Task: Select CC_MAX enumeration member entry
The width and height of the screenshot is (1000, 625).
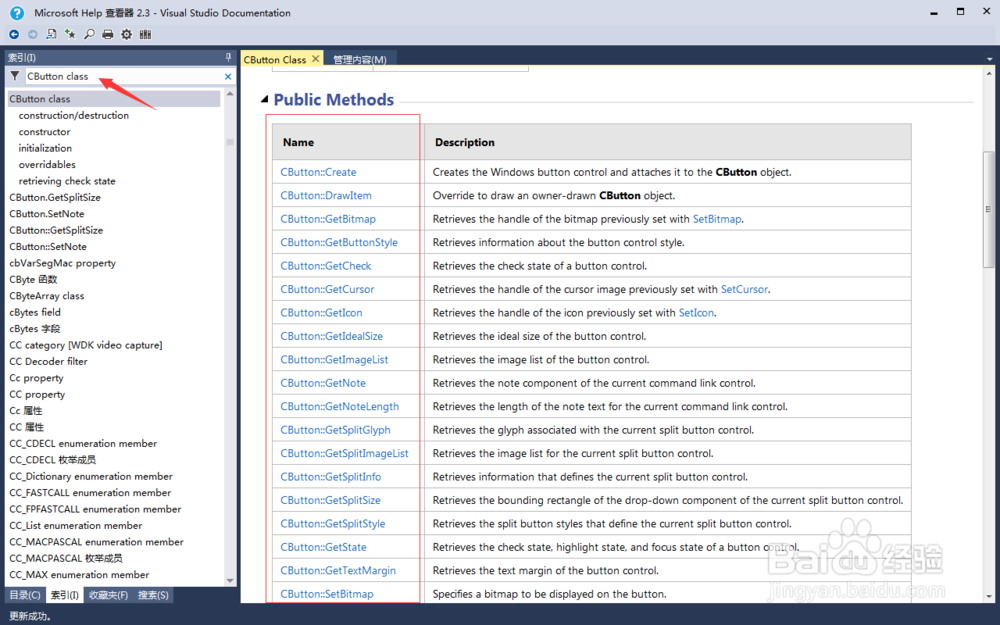Action: [x=79, y=575]
